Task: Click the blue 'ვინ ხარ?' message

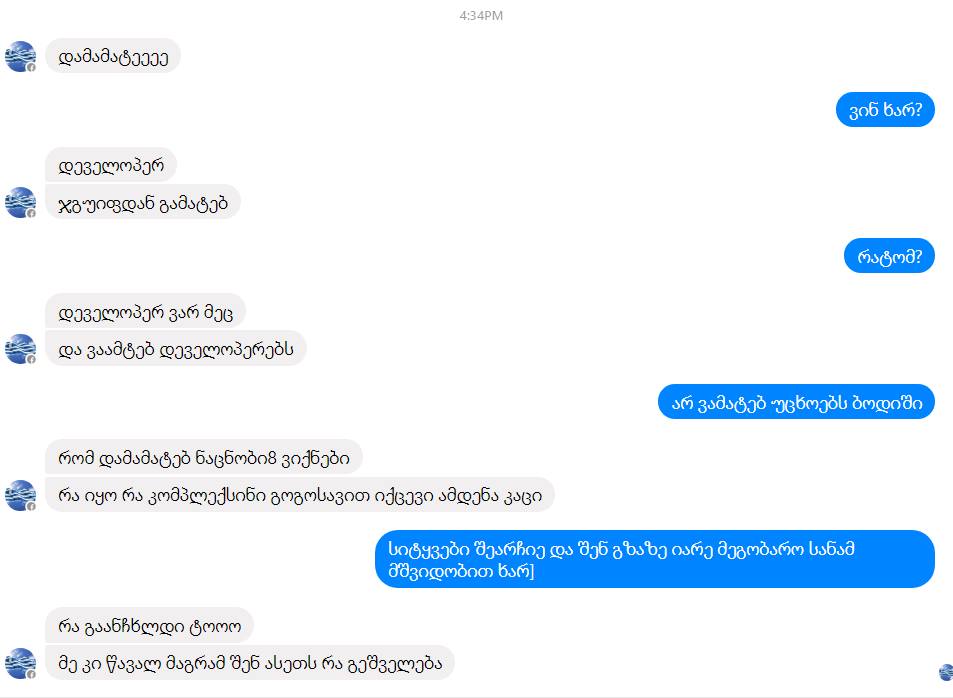Action: (885, 109)
